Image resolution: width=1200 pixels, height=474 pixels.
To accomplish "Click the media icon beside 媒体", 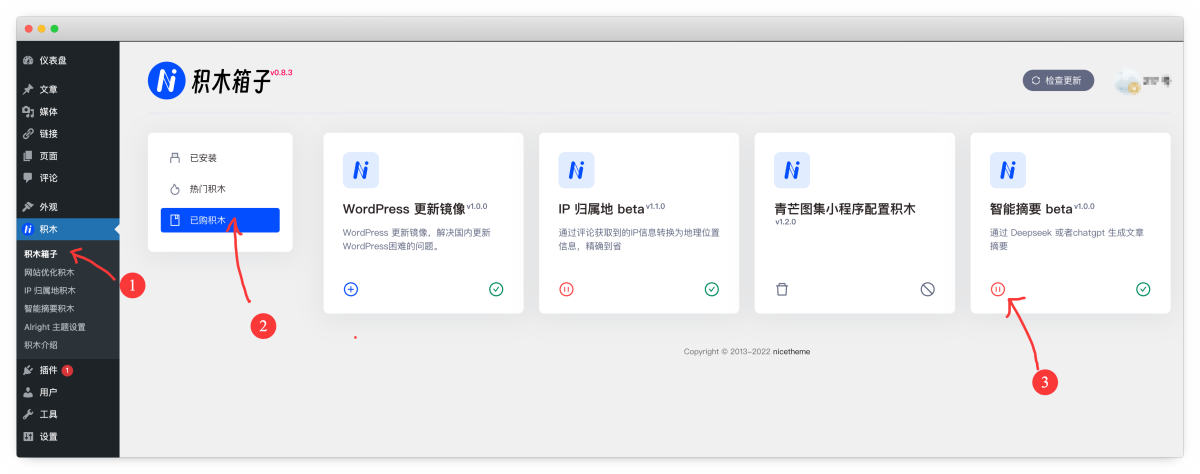I will point(28,111).
